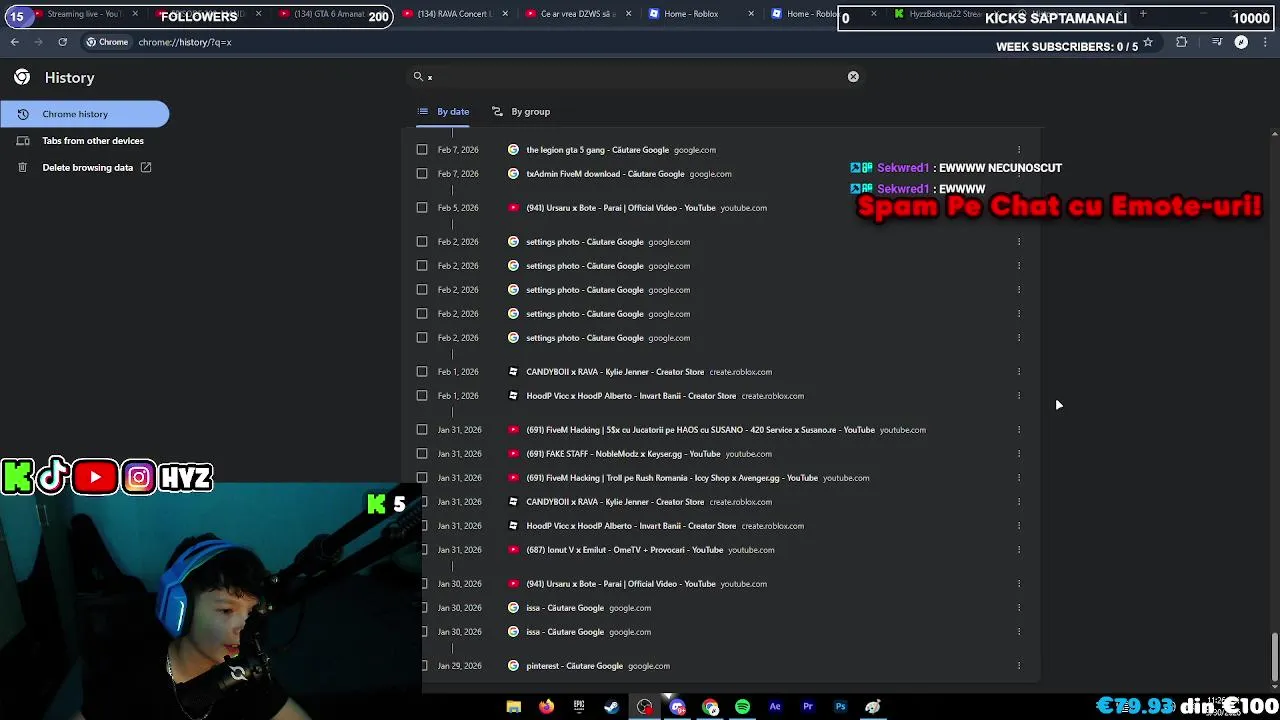The image size is (1280, 720).
Task: Open the Chrome profile avatar
Action: click(x=1241, y=42)
